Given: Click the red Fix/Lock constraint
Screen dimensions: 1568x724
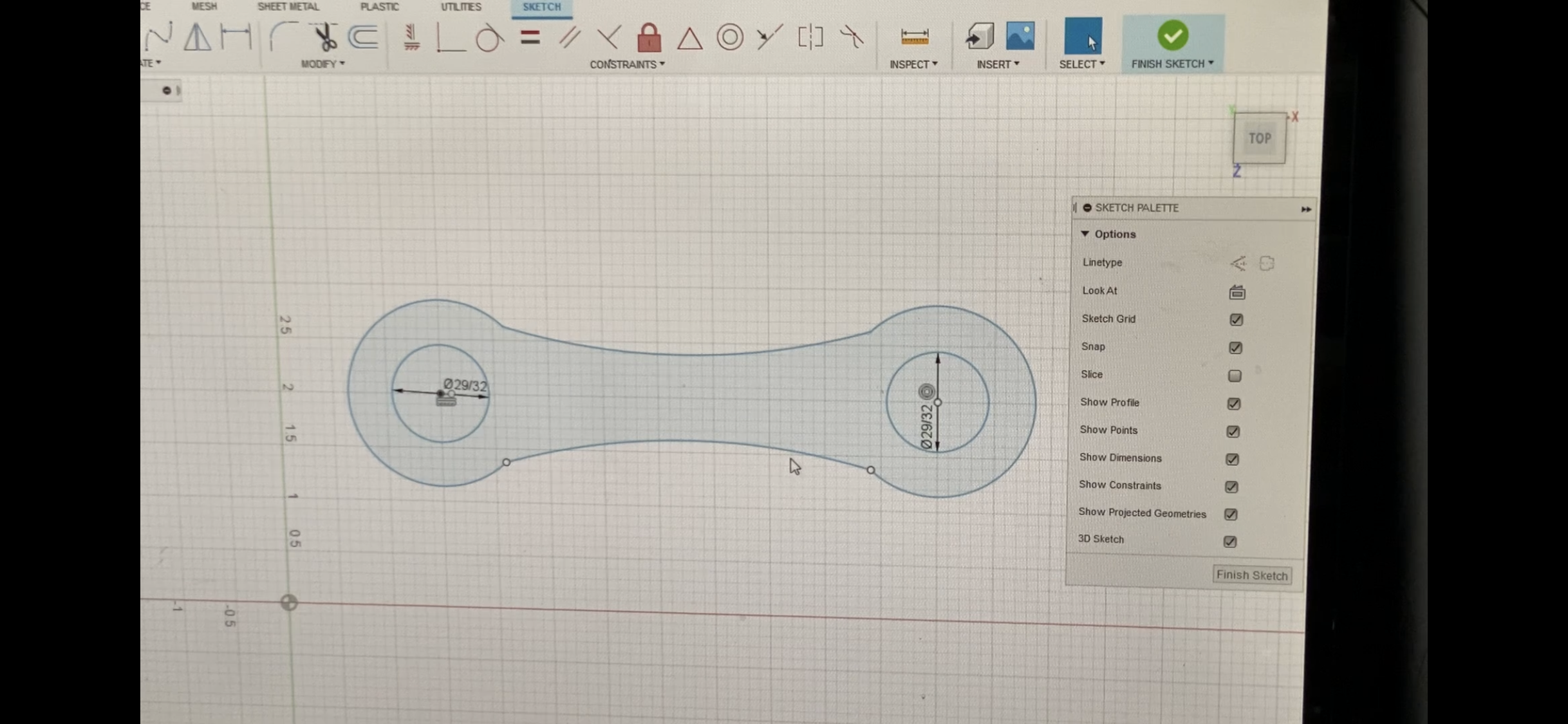Looking at the screenshot, I should tap(649, 37).
